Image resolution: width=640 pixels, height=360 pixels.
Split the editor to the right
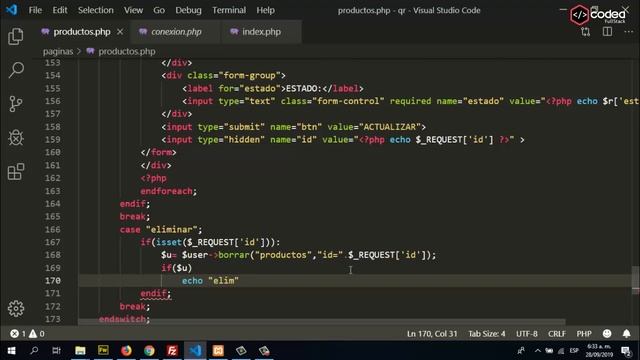[x=607, y=32]
